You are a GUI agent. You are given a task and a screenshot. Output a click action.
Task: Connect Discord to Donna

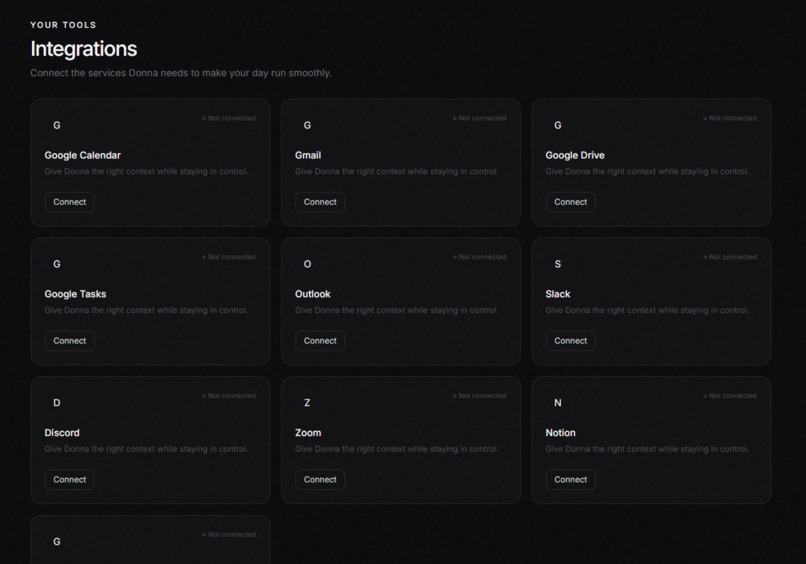point(69,480)
